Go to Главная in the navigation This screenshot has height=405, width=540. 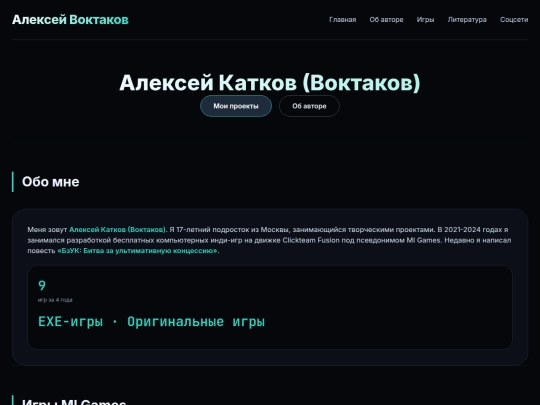pos(342,20)
